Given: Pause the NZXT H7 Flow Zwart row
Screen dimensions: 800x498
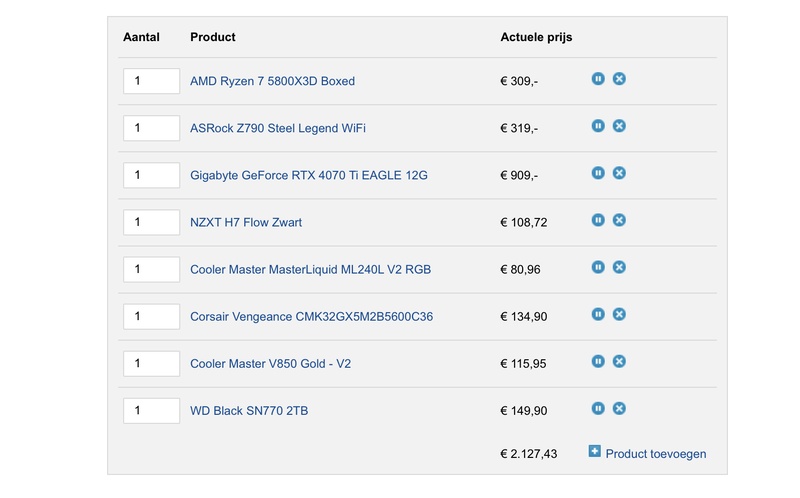Looking at the screenshot, I should [x=598, y=220].
